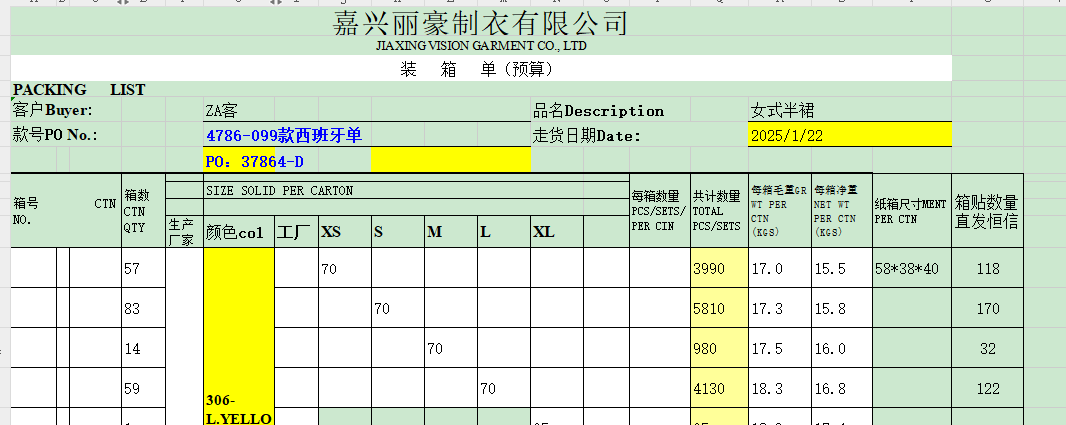Select the company title cell 嘉兴丽豪制衣有限公司
This screenshot has height=425, width=1066.
pyautogui.click(x=480, y=23)
